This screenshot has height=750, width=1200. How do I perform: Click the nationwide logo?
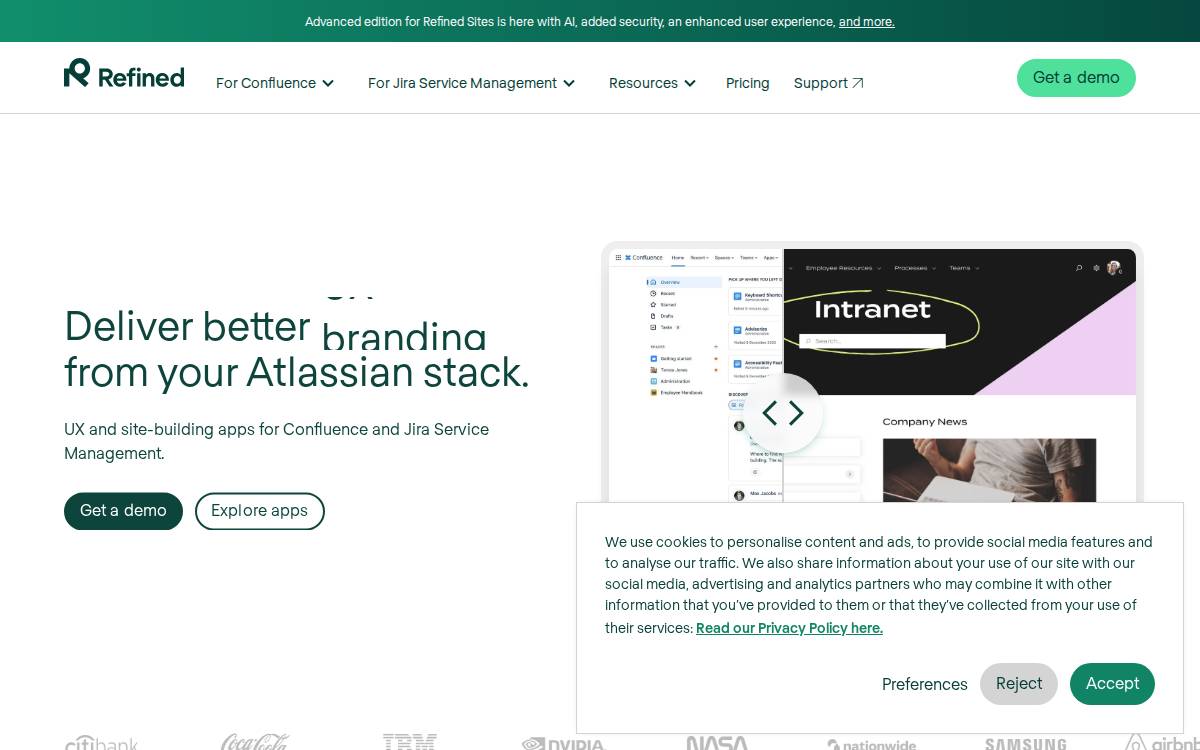871,744
